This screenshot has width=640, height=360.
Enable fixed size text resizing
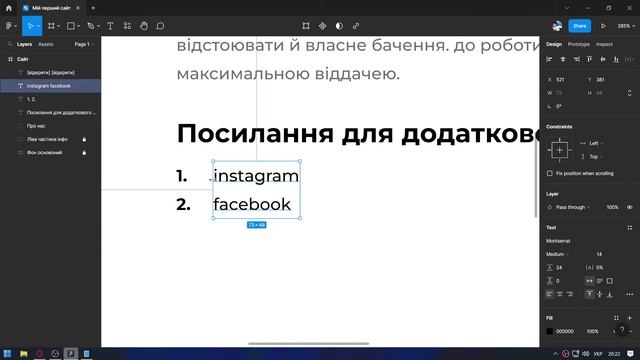610,281
